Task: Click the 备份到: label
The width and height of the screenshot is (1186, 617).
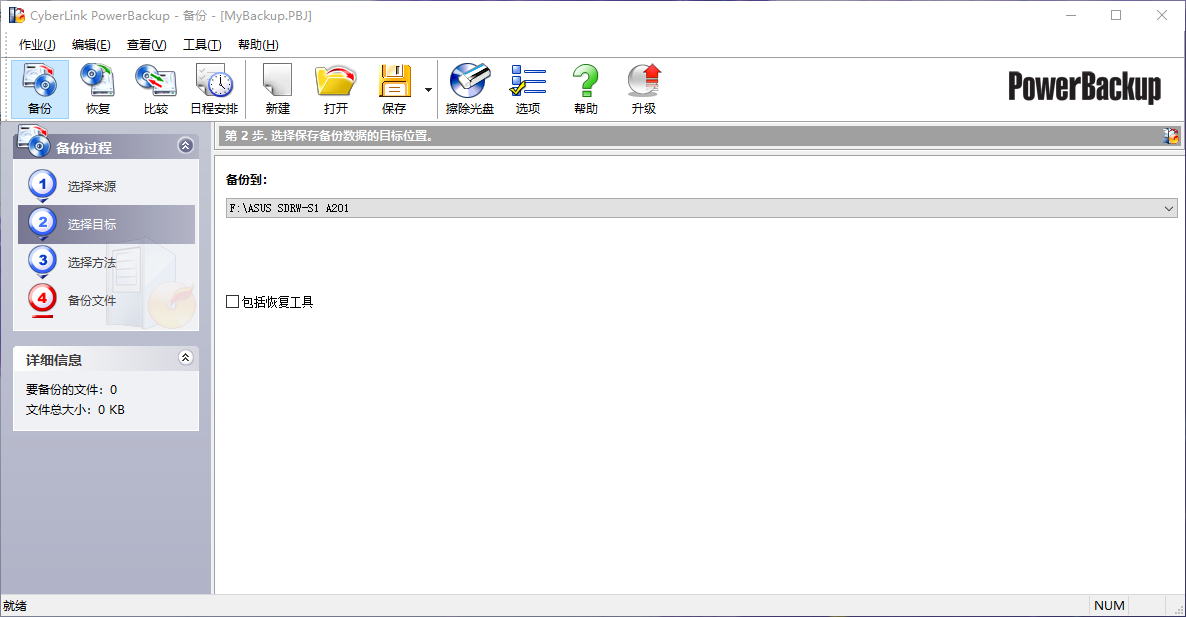Action: [x=247, y=180]
